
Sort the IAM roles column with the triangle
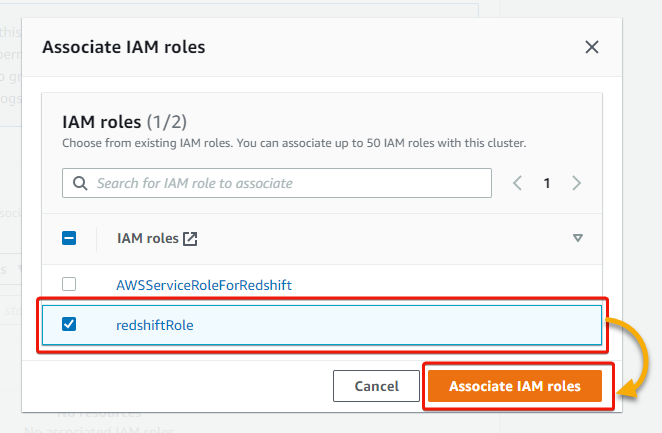click(578, 238)
